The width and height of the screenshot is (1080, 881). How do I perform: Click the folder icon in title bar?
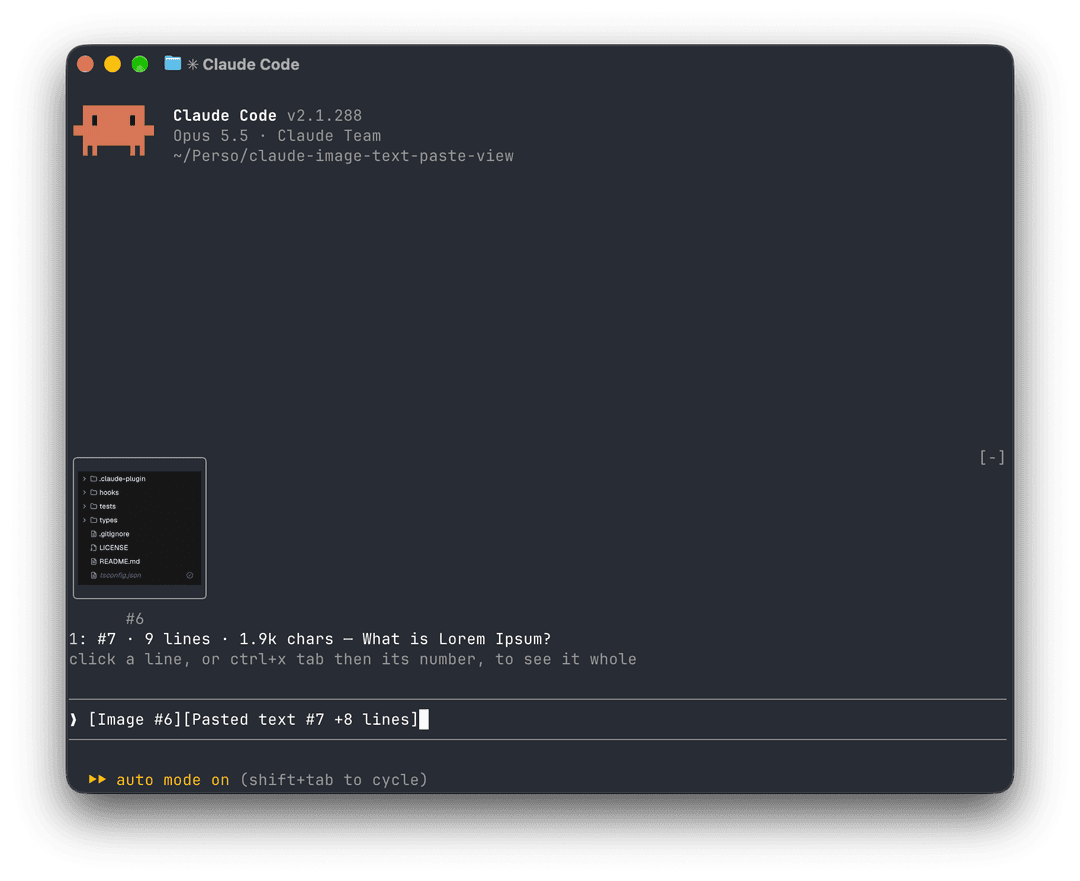pyautogui.click(x=173, y=63)
